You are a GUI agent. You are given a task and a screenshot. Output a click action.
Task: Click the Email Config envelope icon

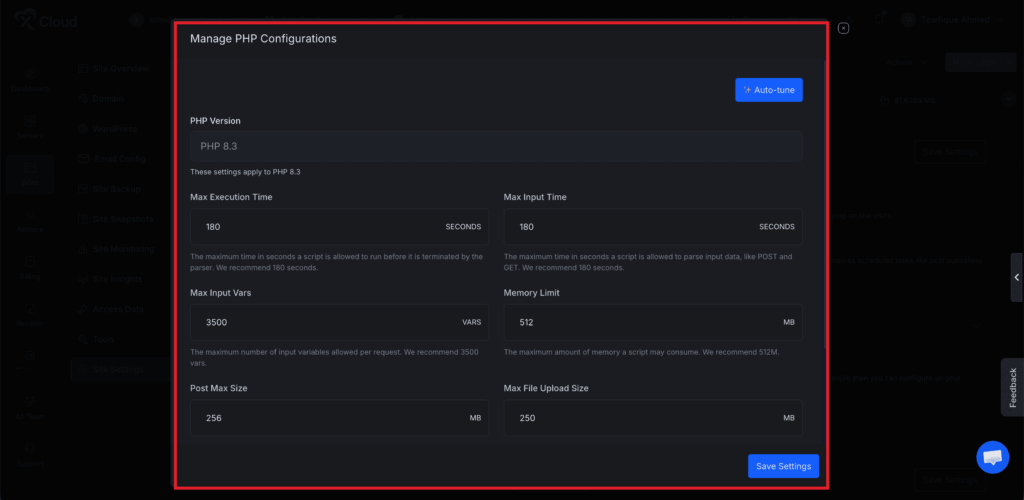coord(84,159)
